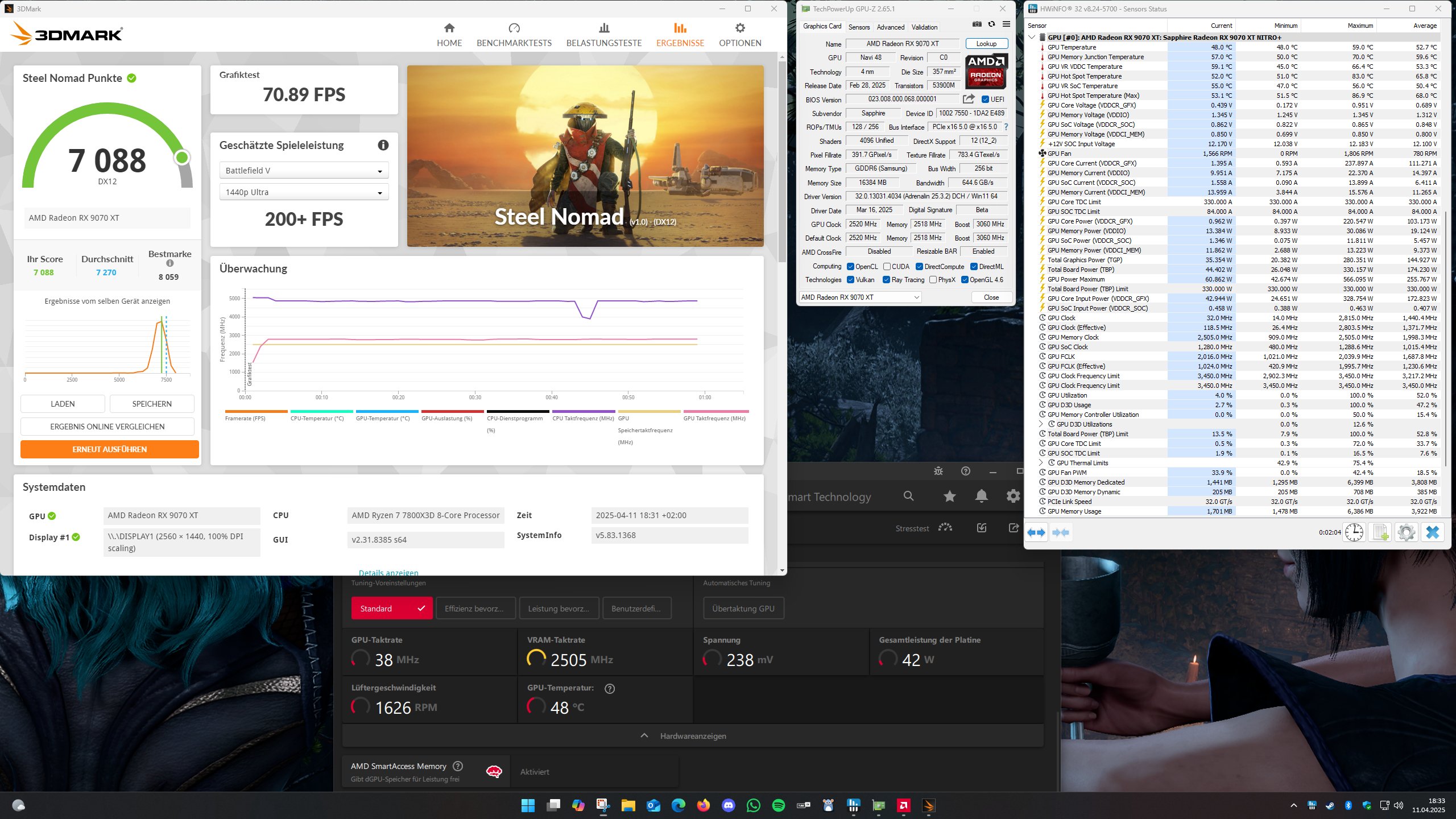Click the HWiNFO sensor settings gear icon

pyautogui.click(x=1406, y=532)
